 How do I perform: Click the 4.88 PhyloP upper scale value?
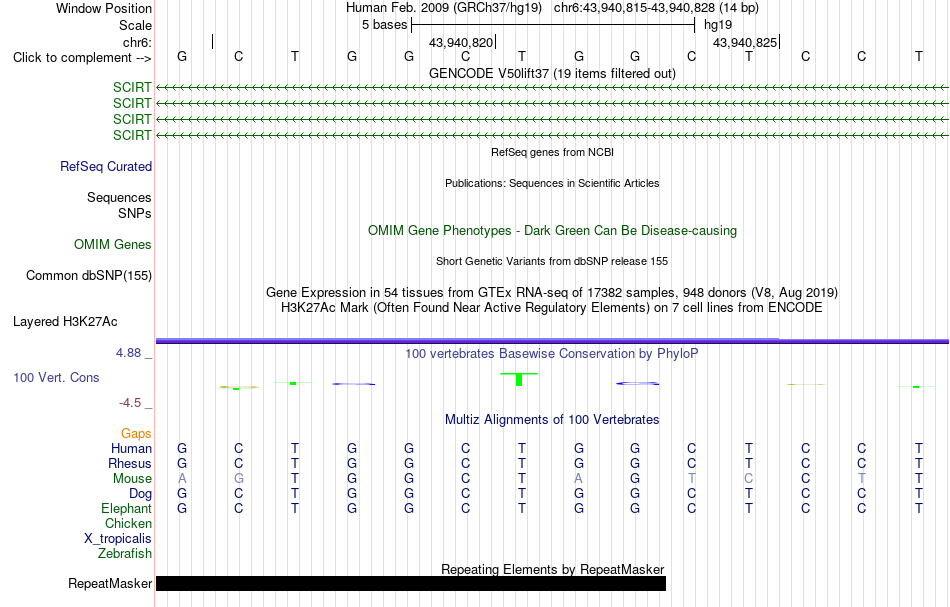click(128, 353)
